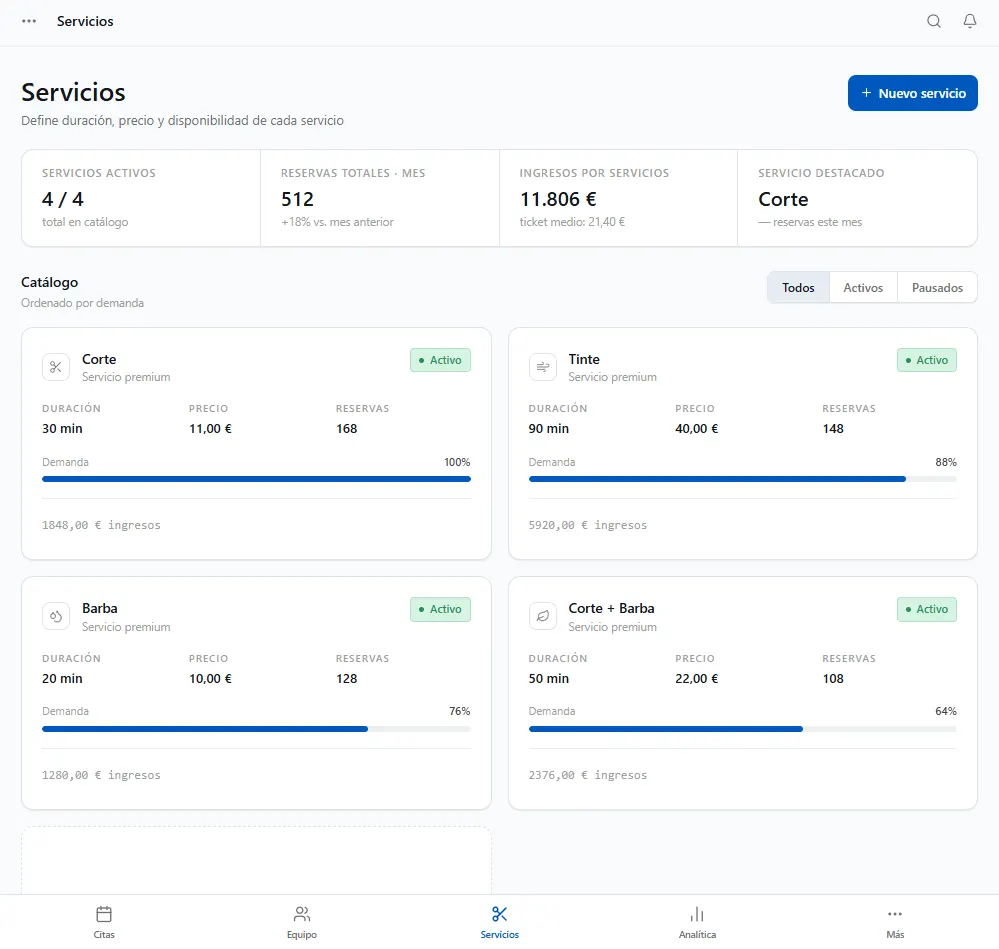This screenshot has width=999, height=949.
Task: Toggle the Activo badge on Tinte
Action: 926,360
